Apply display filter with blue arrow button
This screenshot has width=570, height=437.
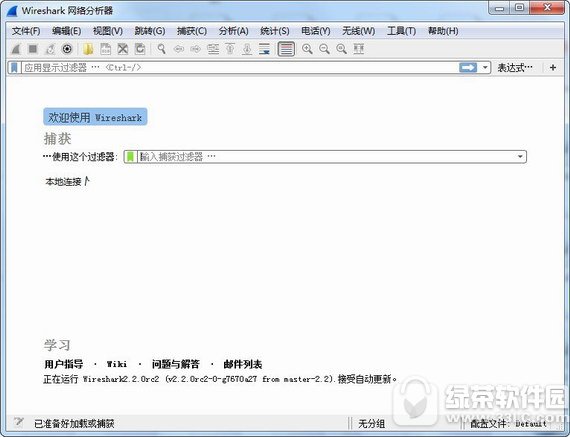tap(468, 68)
